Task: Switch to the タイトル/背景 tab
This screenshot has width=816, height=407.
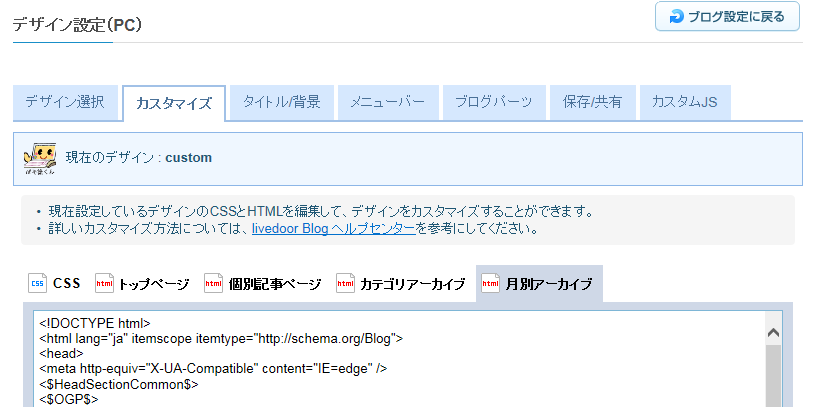Action: pos(281,102)
